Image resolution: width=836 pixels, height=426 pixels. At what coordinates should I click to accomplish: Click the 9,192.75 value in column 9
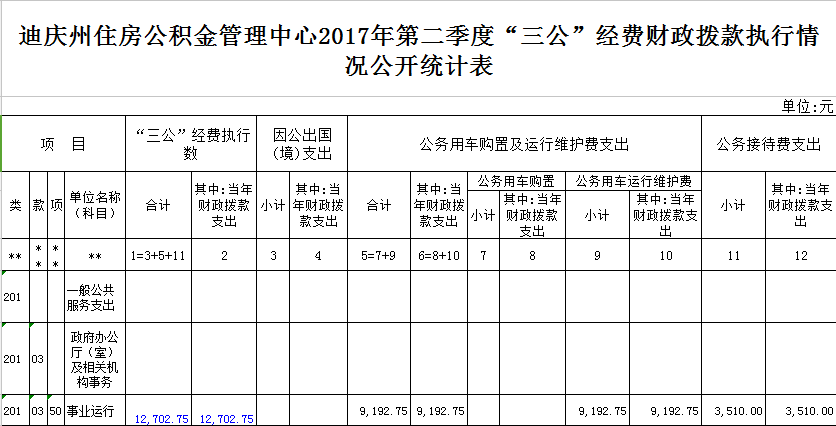[x=601, y=411]
